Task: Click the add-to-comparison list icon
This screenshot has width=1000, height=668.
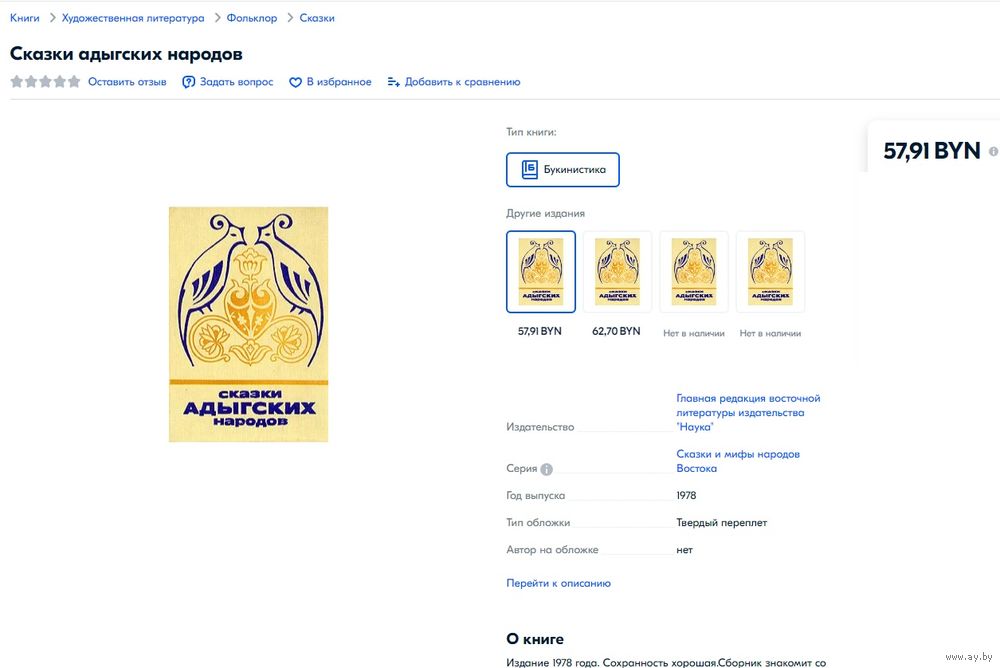Action: point(393,82)
